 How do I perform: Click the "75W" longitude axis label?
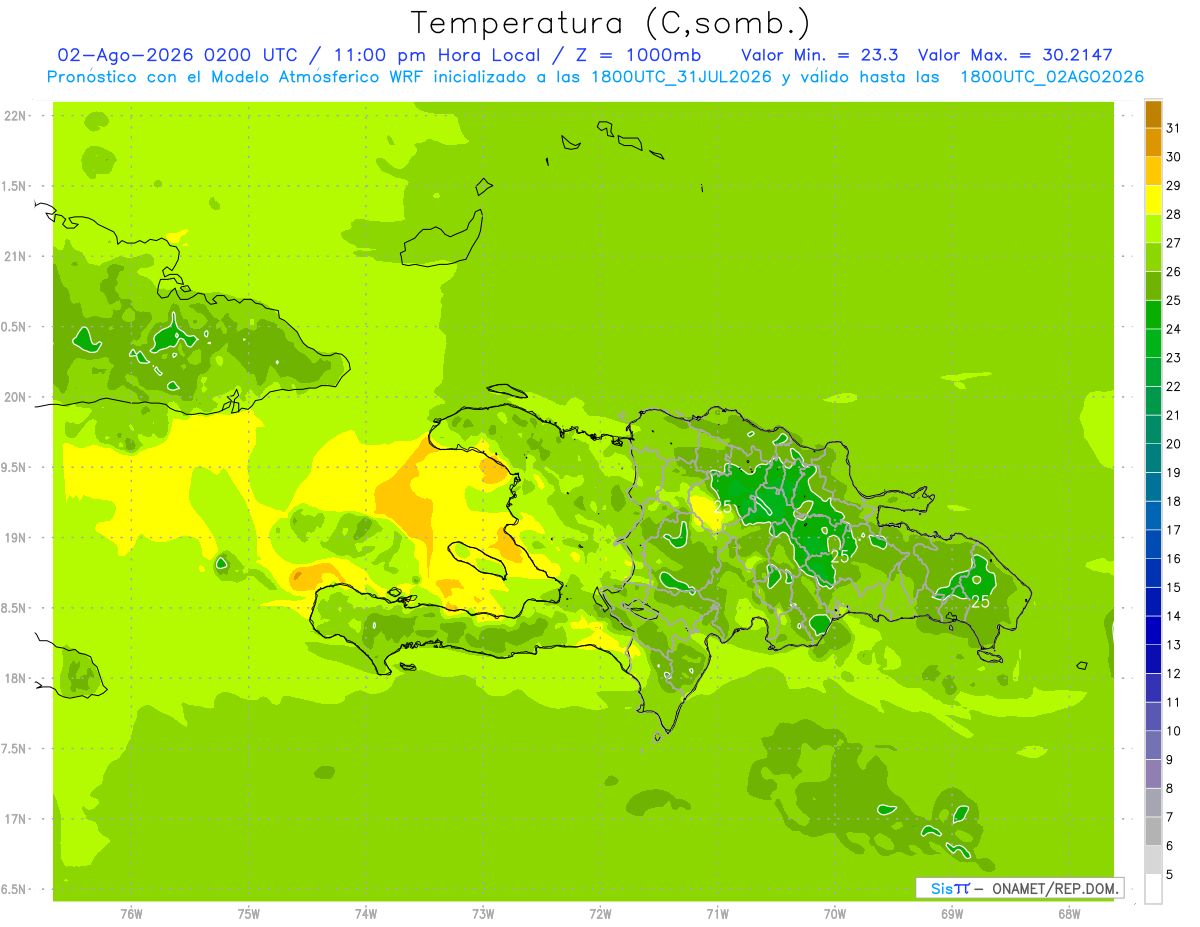[248, 914]
